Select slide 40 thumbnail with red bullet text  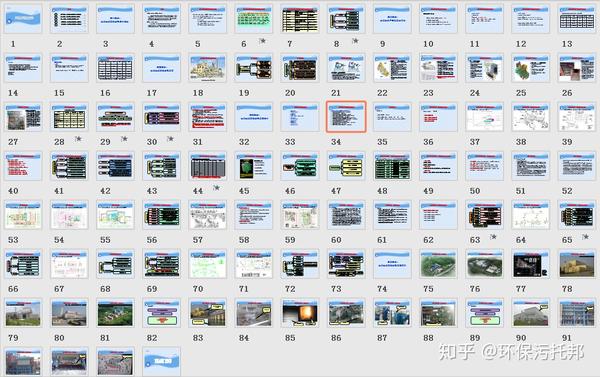click(23, 166)
